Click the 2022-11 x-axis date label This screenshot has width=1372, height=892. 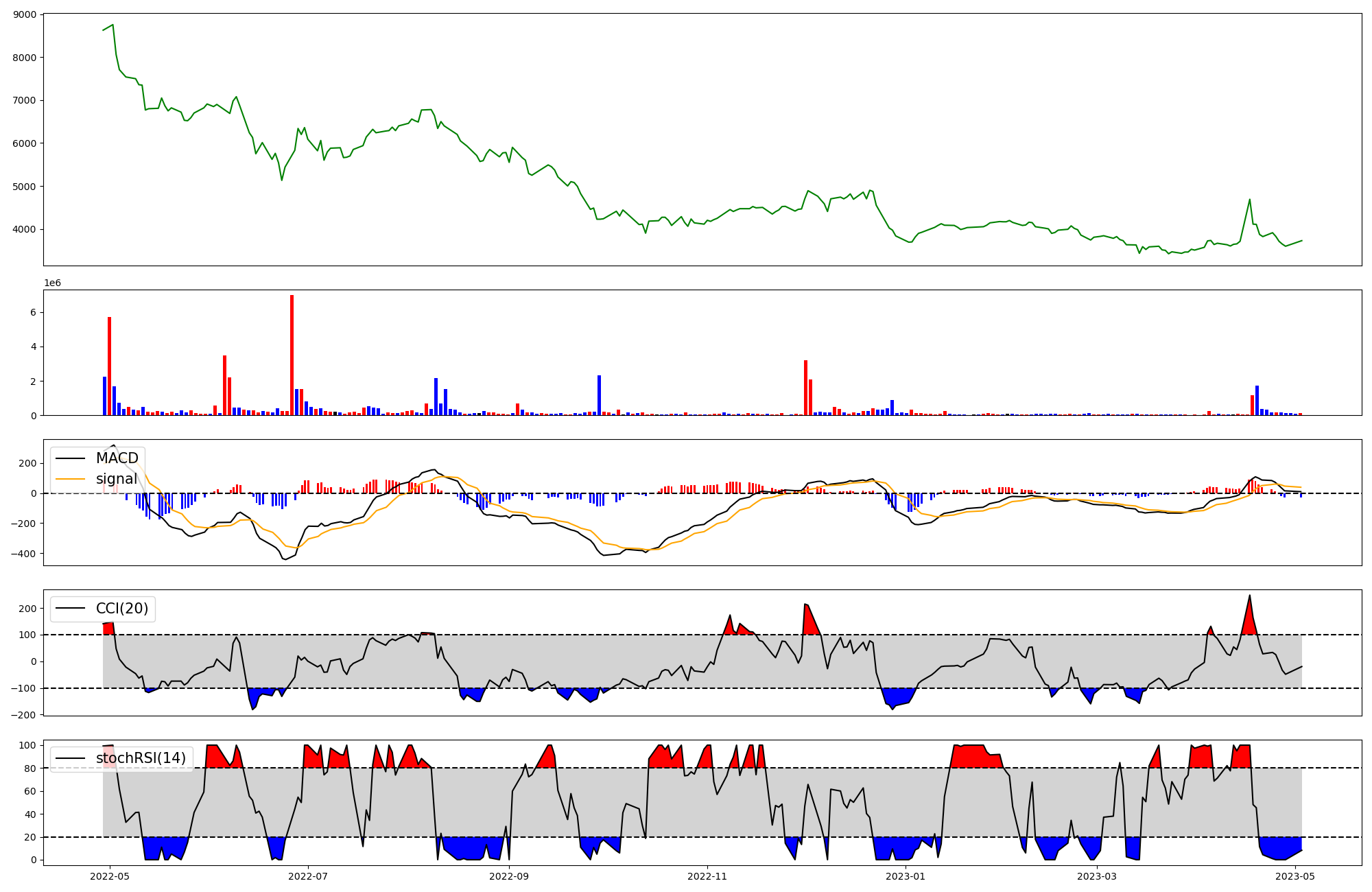coord(707,876)
